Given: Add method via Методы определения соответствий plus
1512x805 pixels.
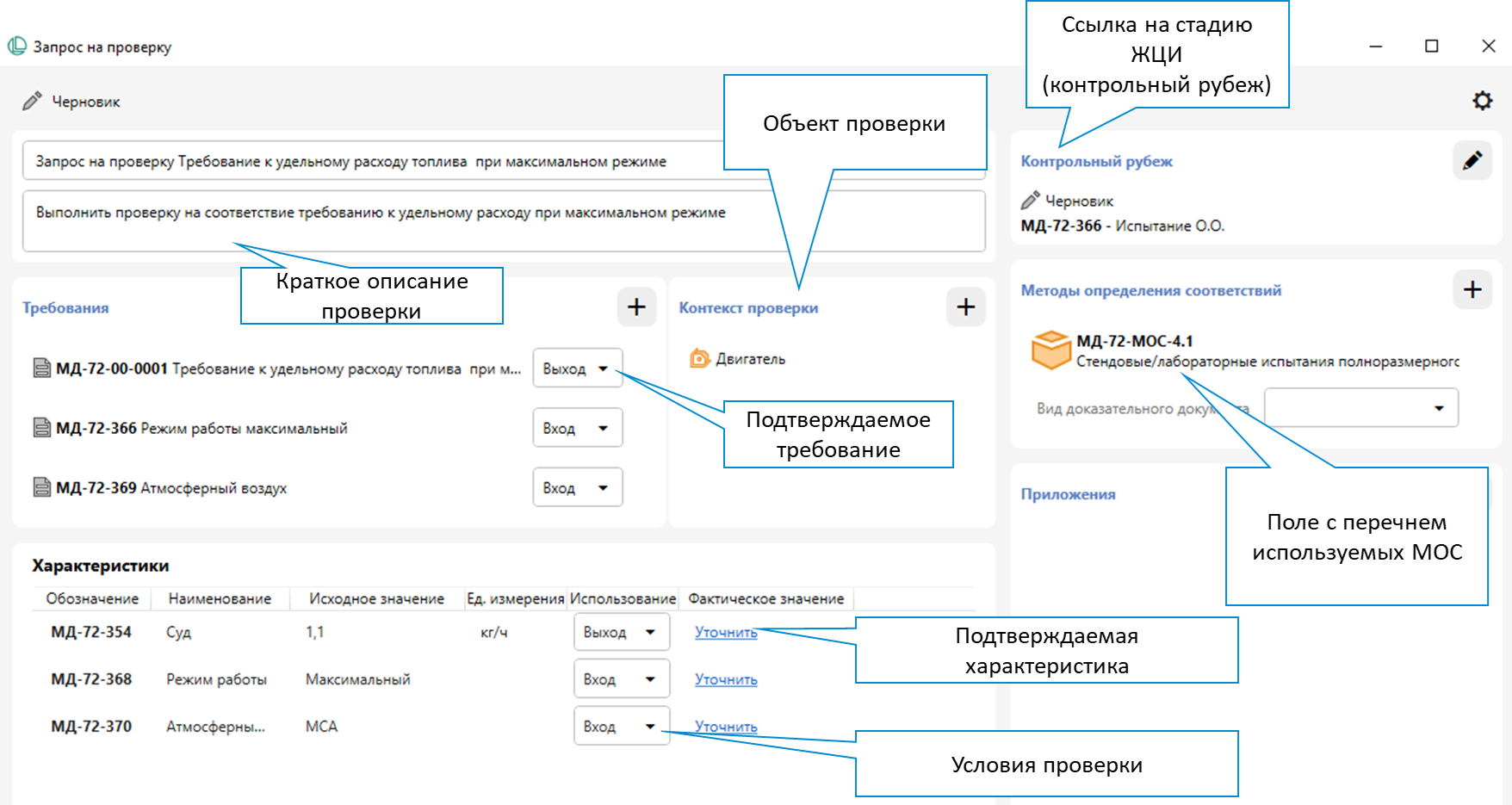Looking at the screenshot, I should coord(1472,290).
